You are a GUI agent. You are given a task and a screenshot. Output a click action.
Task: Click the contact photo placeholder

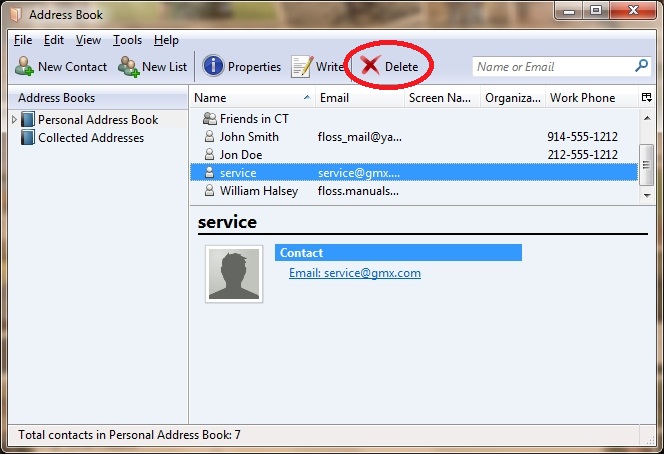[234, 274]
